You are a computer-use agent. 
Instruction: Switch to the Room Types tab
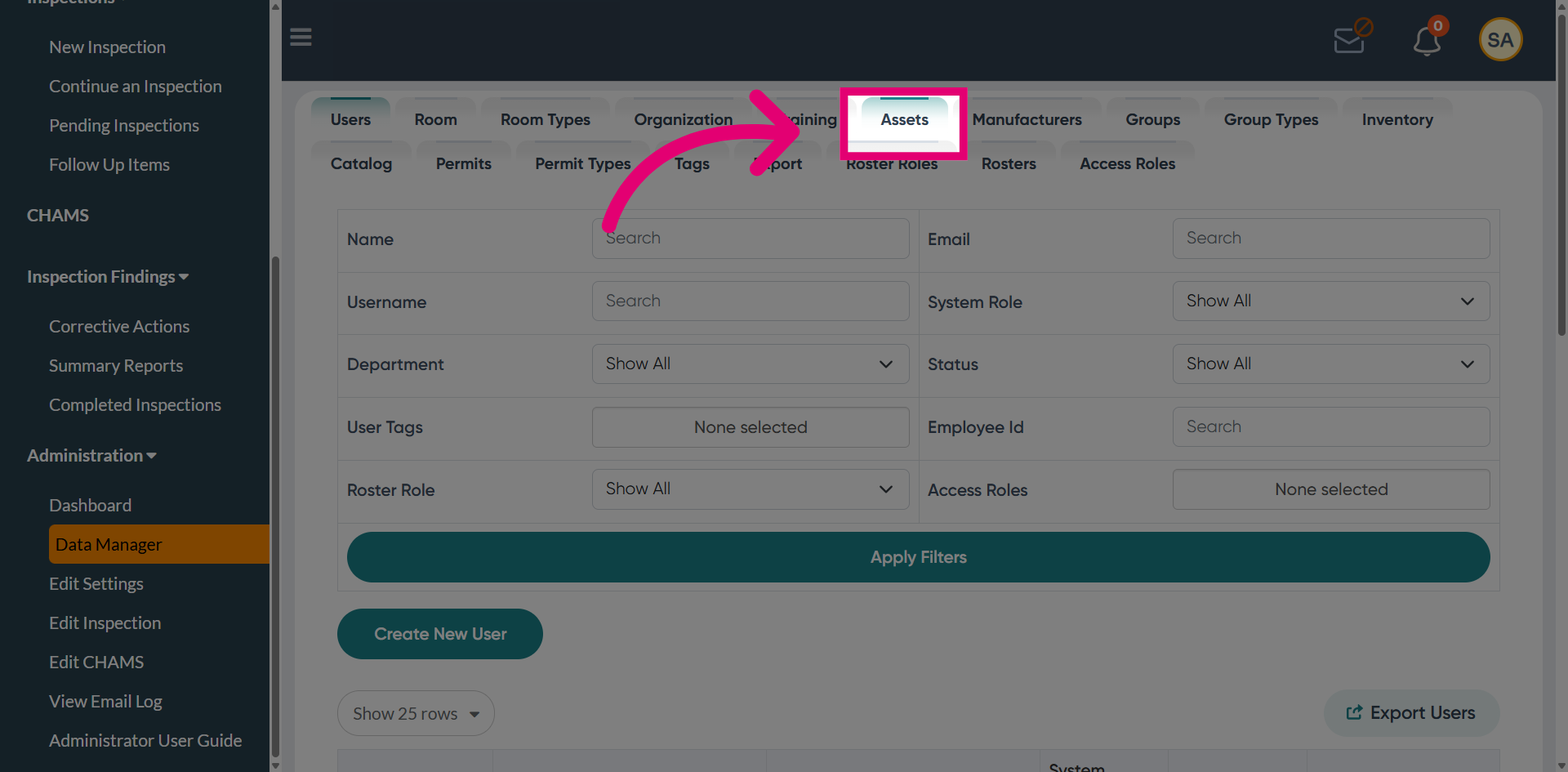point(546,119)
